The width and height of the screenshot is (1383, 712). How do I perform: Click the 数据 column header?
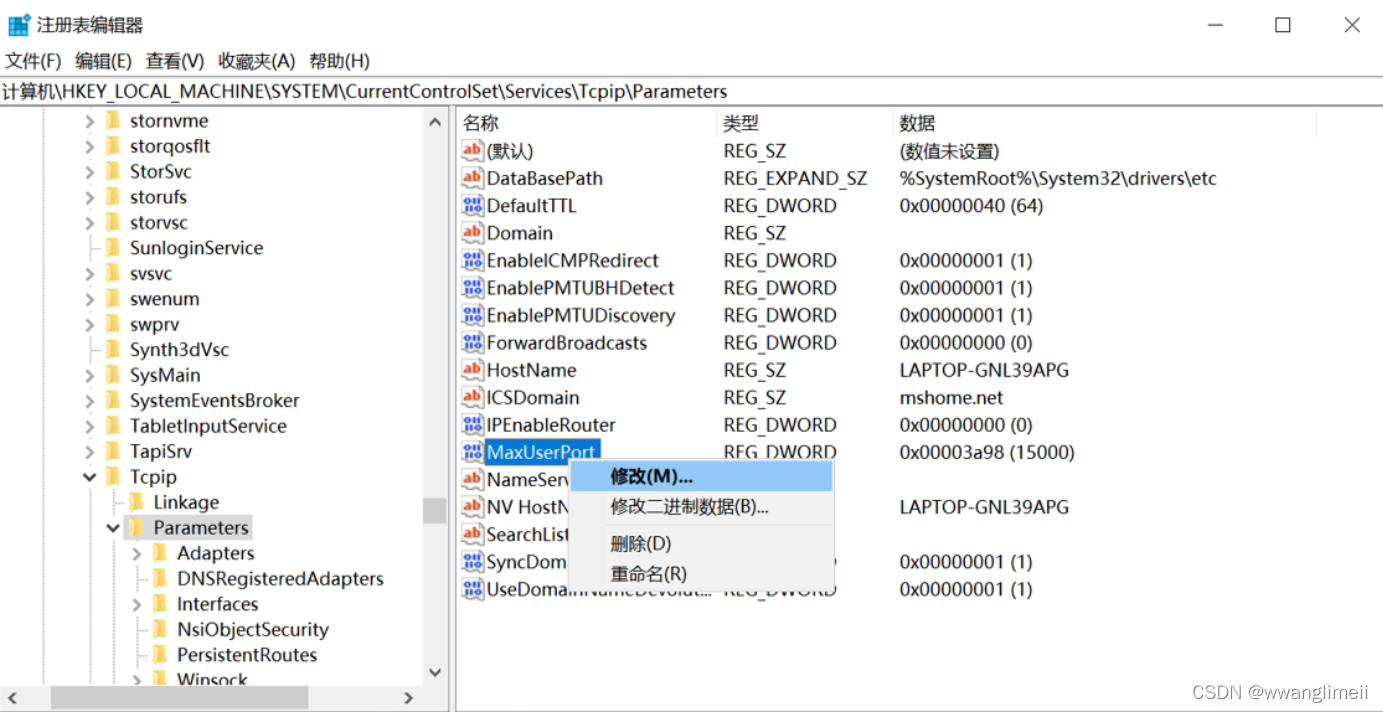click(x=1105, y=123)
